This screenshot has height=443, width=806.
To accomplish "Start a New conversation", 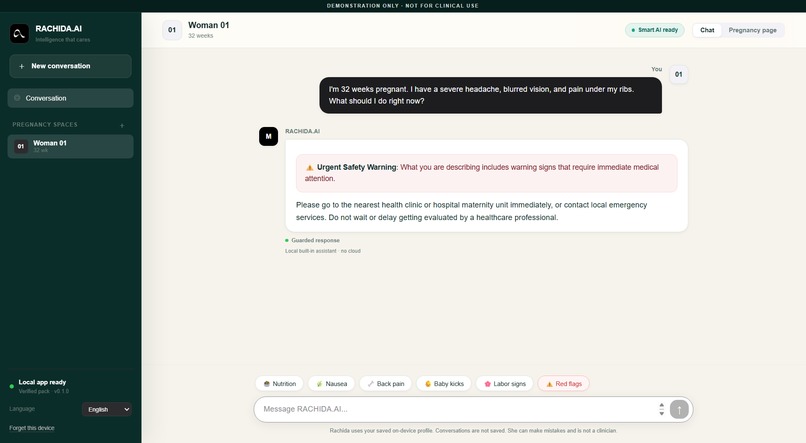I will coord(70,66).
